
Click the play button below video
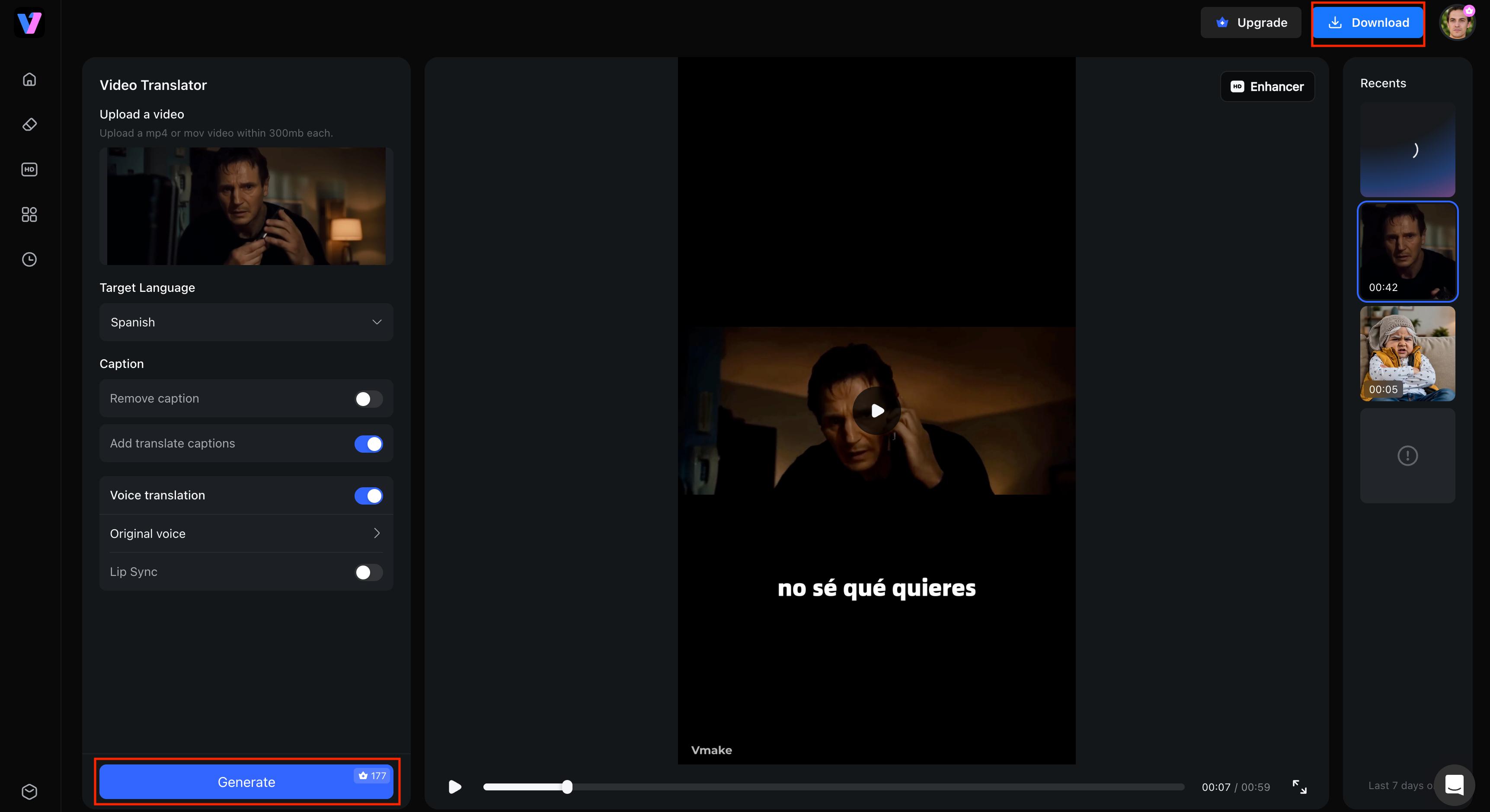[454, 786]
